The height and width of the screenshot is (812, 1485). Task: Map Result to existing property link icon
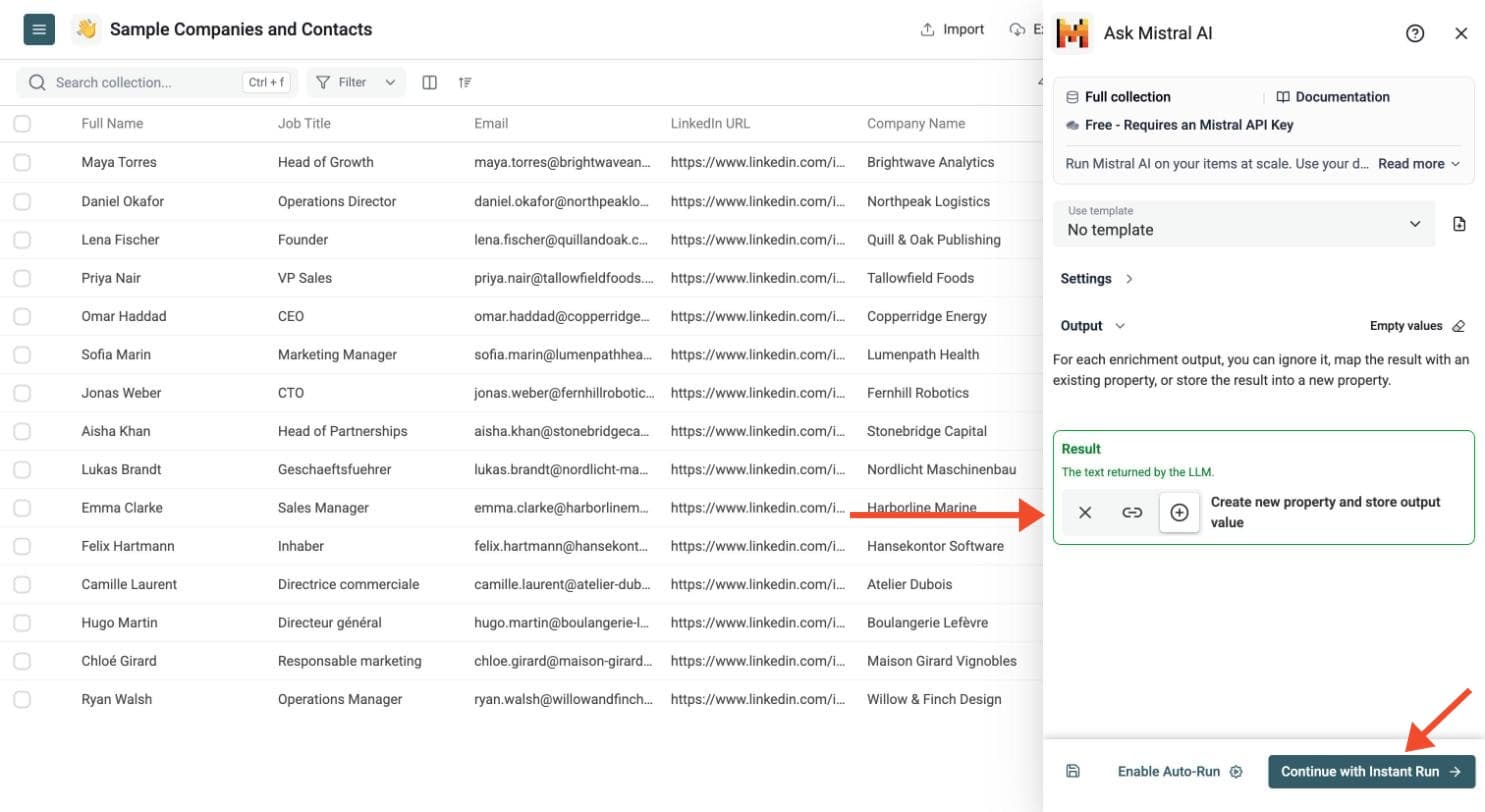(x=1132, y=512)
